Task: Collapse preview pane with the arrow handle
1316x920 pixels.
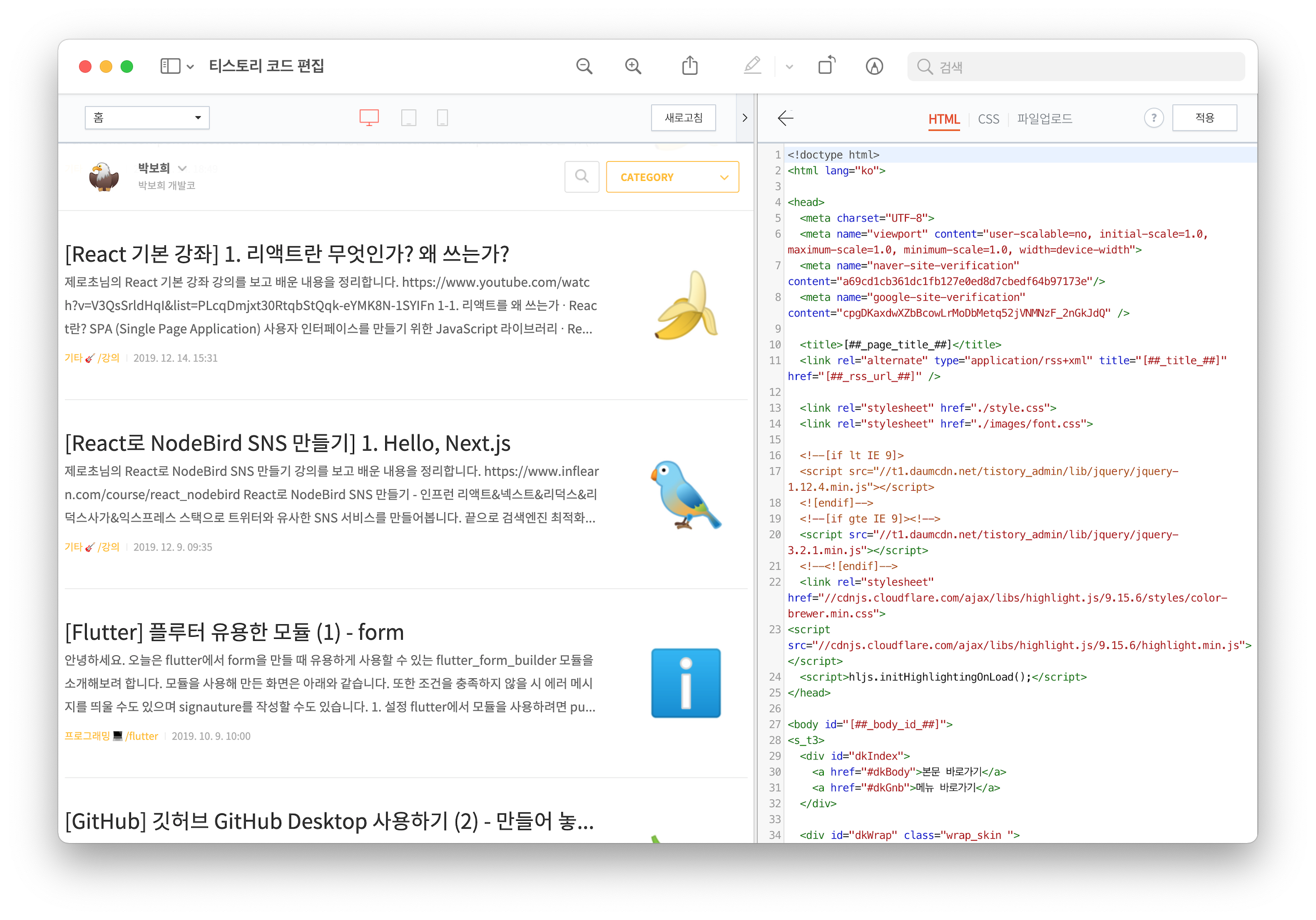Action: pos(745,117)
